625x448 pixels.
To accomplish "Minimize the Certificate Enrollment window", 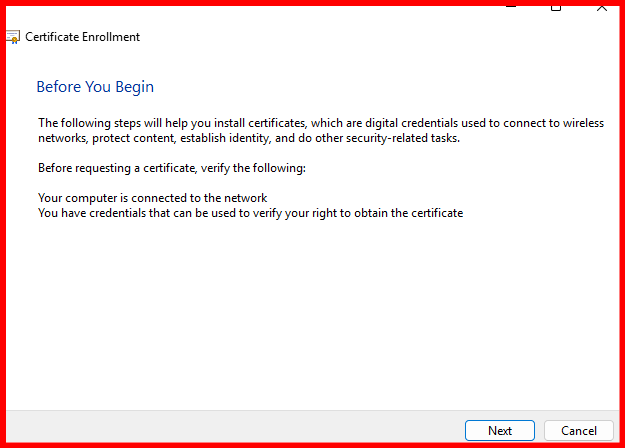I will pyautogui.click(x=512, y=7).
